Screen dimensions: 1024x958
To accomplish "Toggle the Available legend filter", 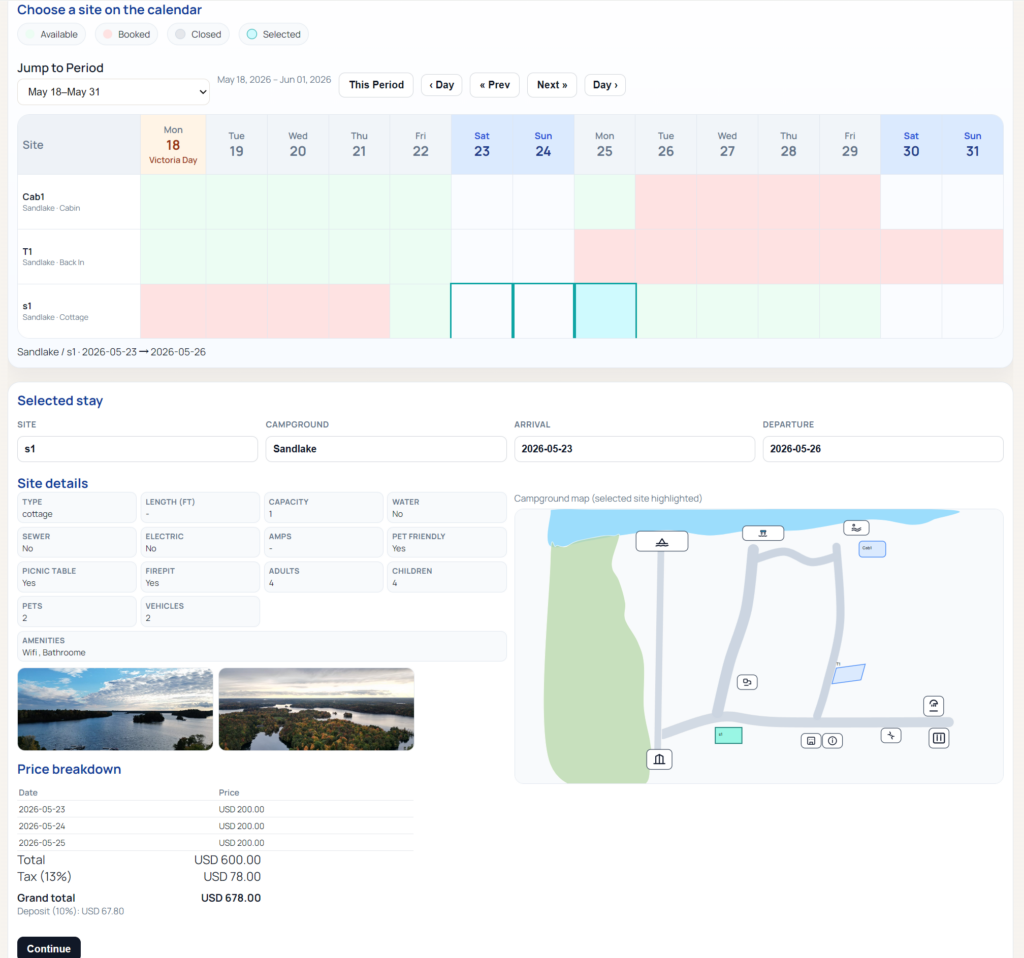I will coord(51,33).
